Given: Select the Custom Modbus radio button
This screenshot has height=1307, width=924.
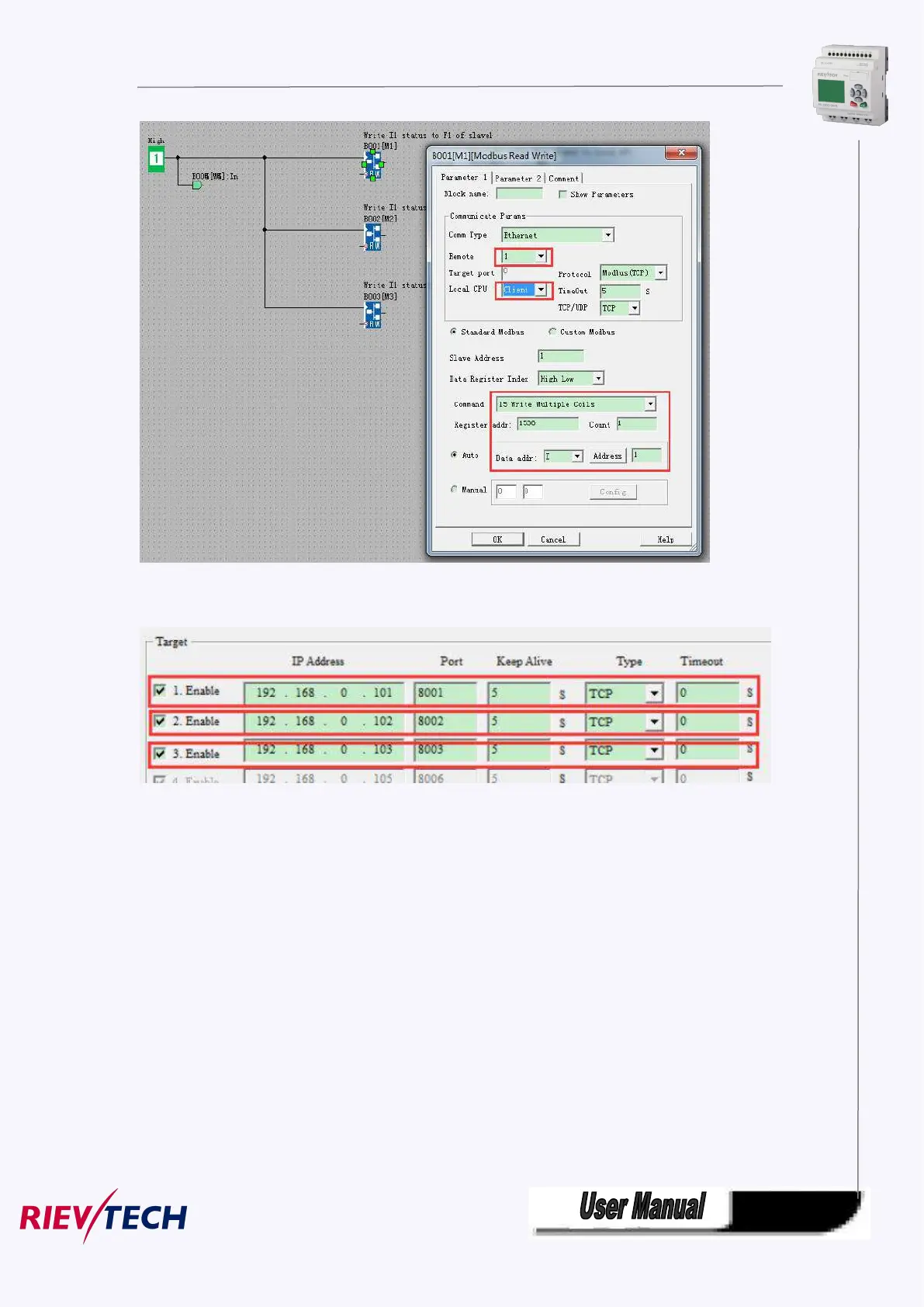Looking at the screenshot, I should click(x=552, y=331).
